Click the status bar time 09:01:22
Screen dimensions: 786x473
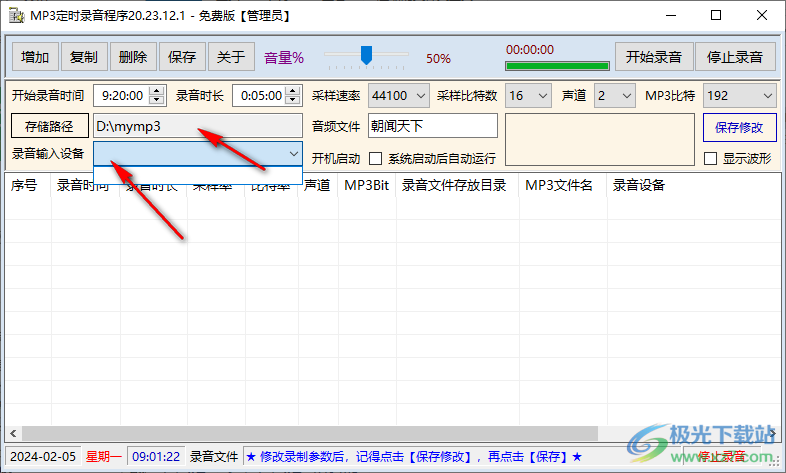coord(156,456)
